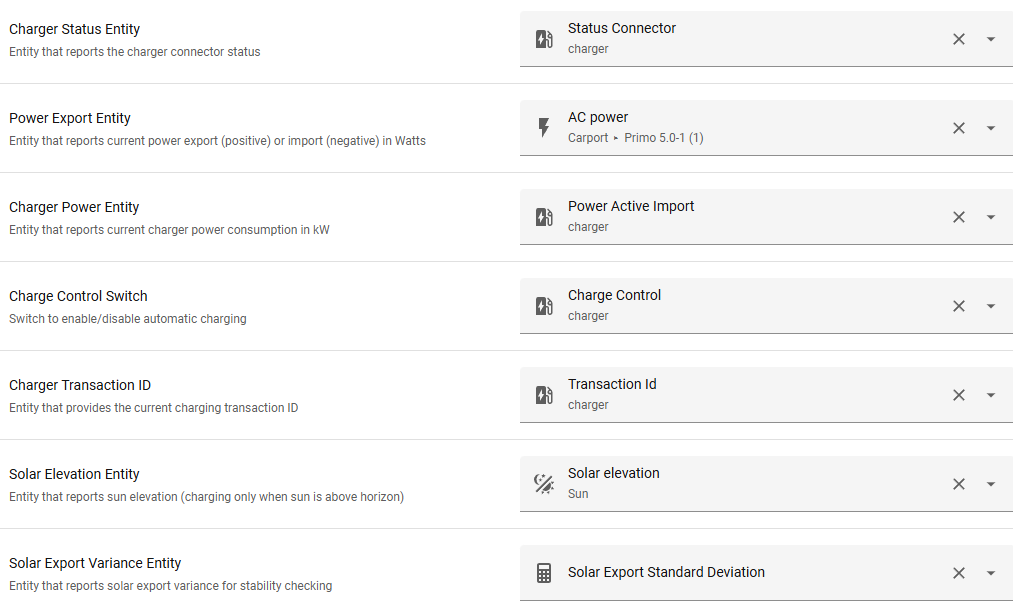Clear the Transaction Id entity selection
1013x607 pixels.
click(959, 395)
